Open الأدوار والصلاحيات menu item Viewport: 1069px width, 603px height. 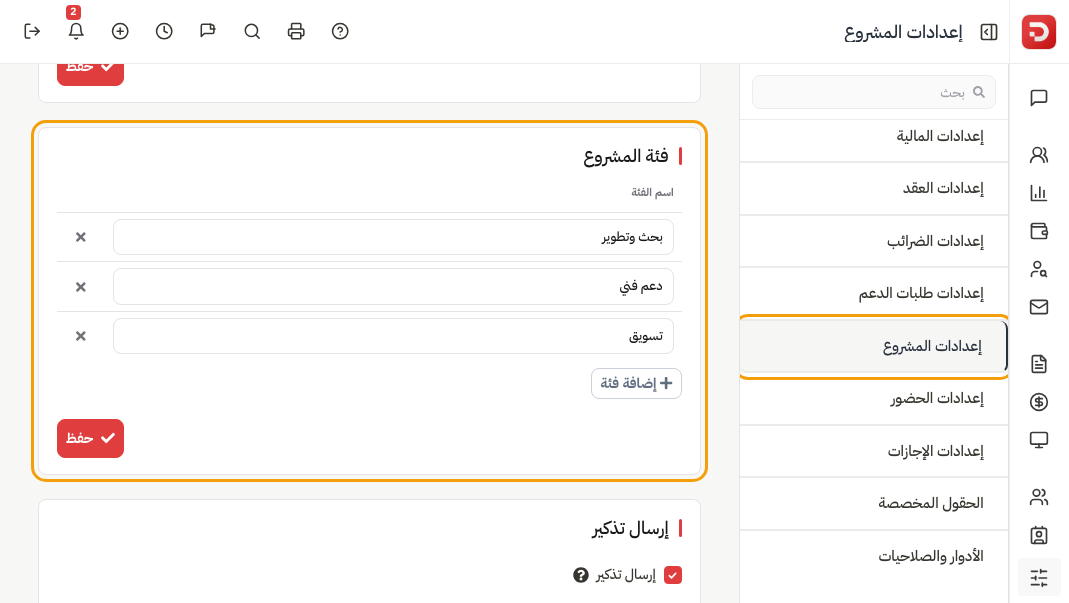coord(873,556)
